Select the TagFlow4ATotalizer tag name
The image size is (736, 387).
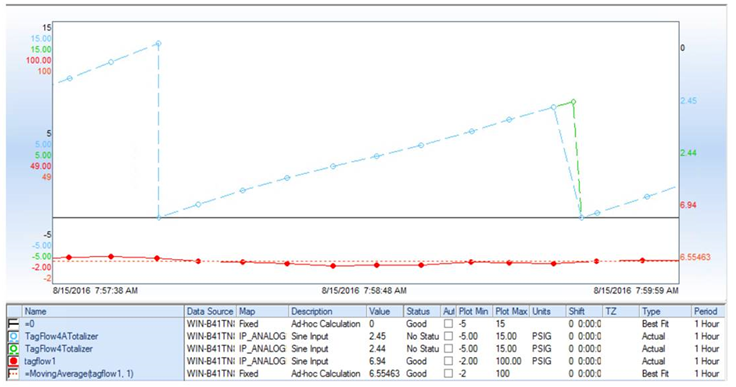[x=61, y=336]
